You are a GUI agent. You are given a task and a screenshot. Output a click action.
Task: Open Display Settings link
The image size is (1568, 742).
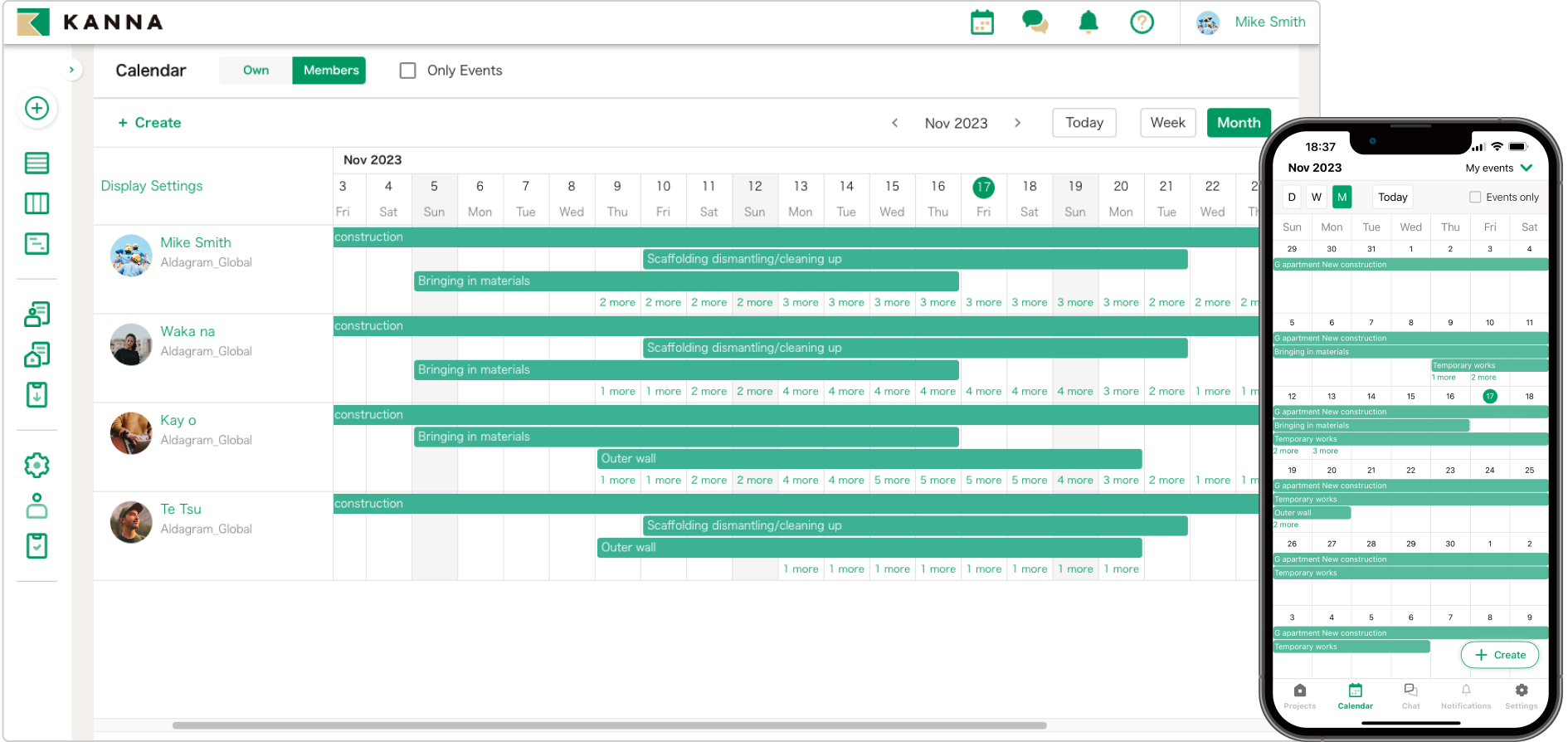(x=152, y=186)
